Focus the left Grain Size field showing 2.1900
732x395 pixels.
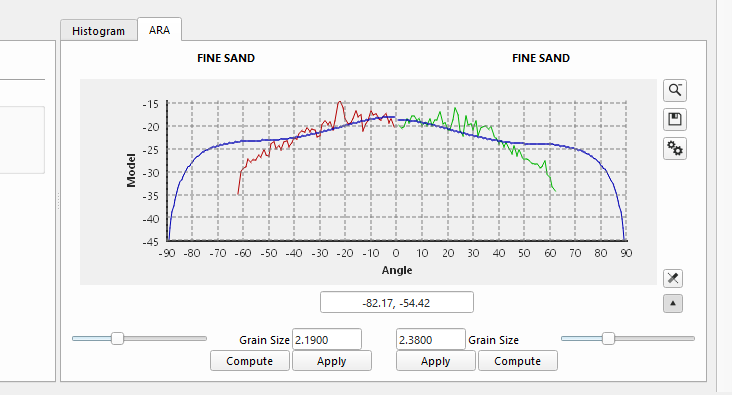(327, 339)
